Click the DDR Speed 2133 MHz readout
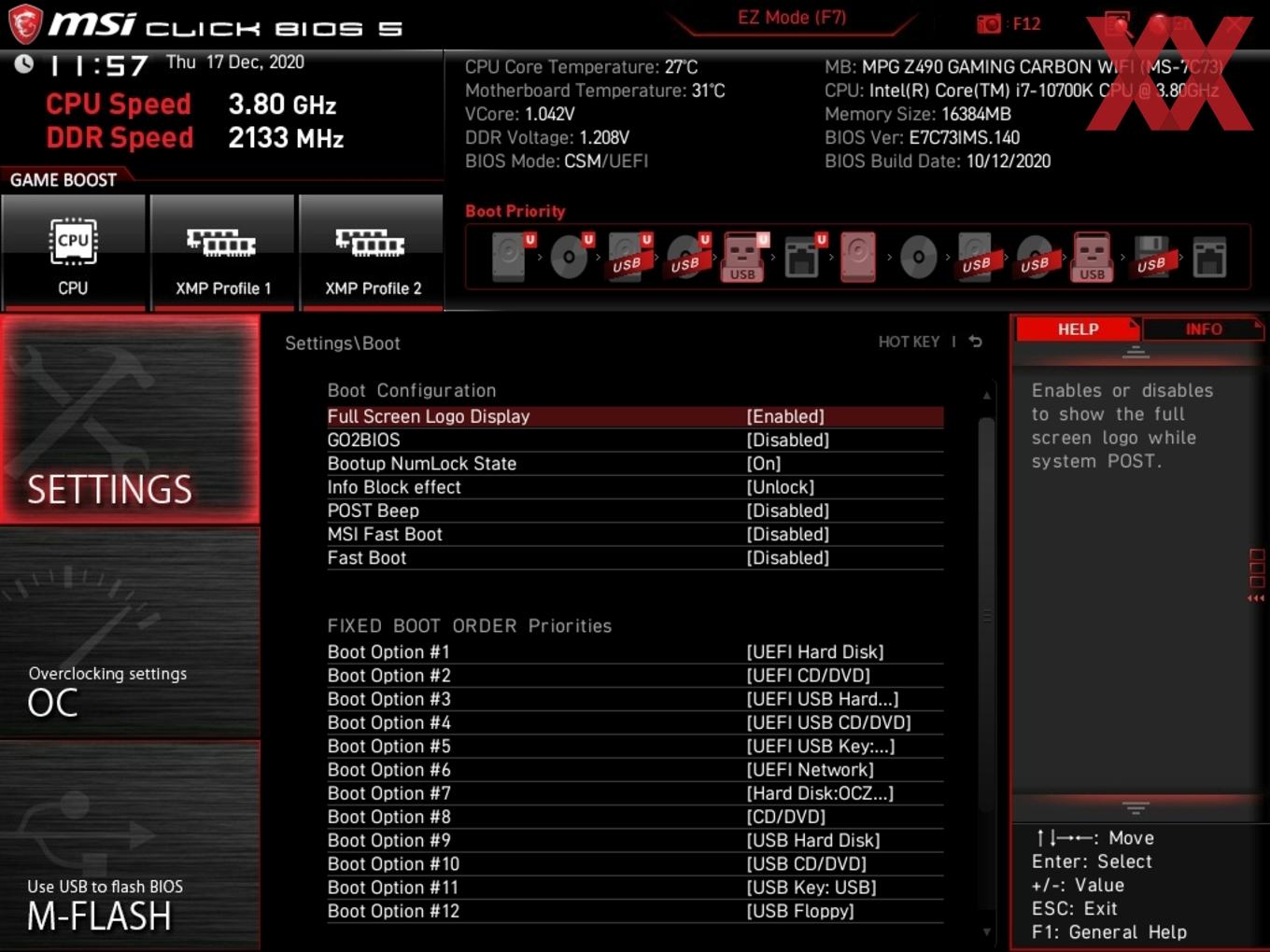The image size is (1270, 952). coord(195,137)
